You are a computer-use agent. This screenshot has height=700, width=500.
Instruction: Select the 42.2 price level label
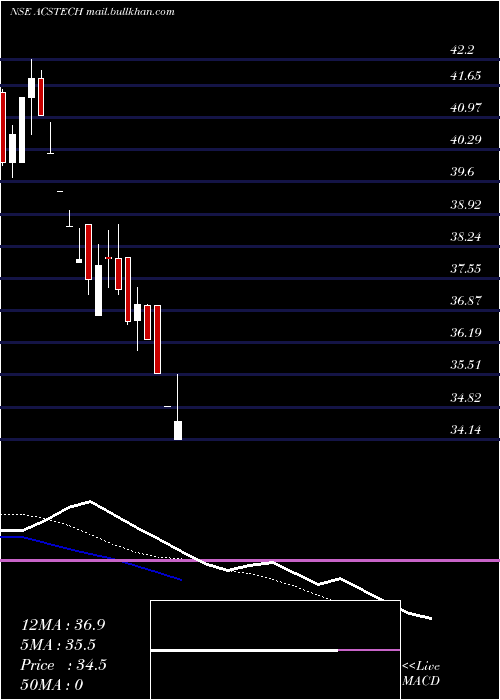pos(462,50)
